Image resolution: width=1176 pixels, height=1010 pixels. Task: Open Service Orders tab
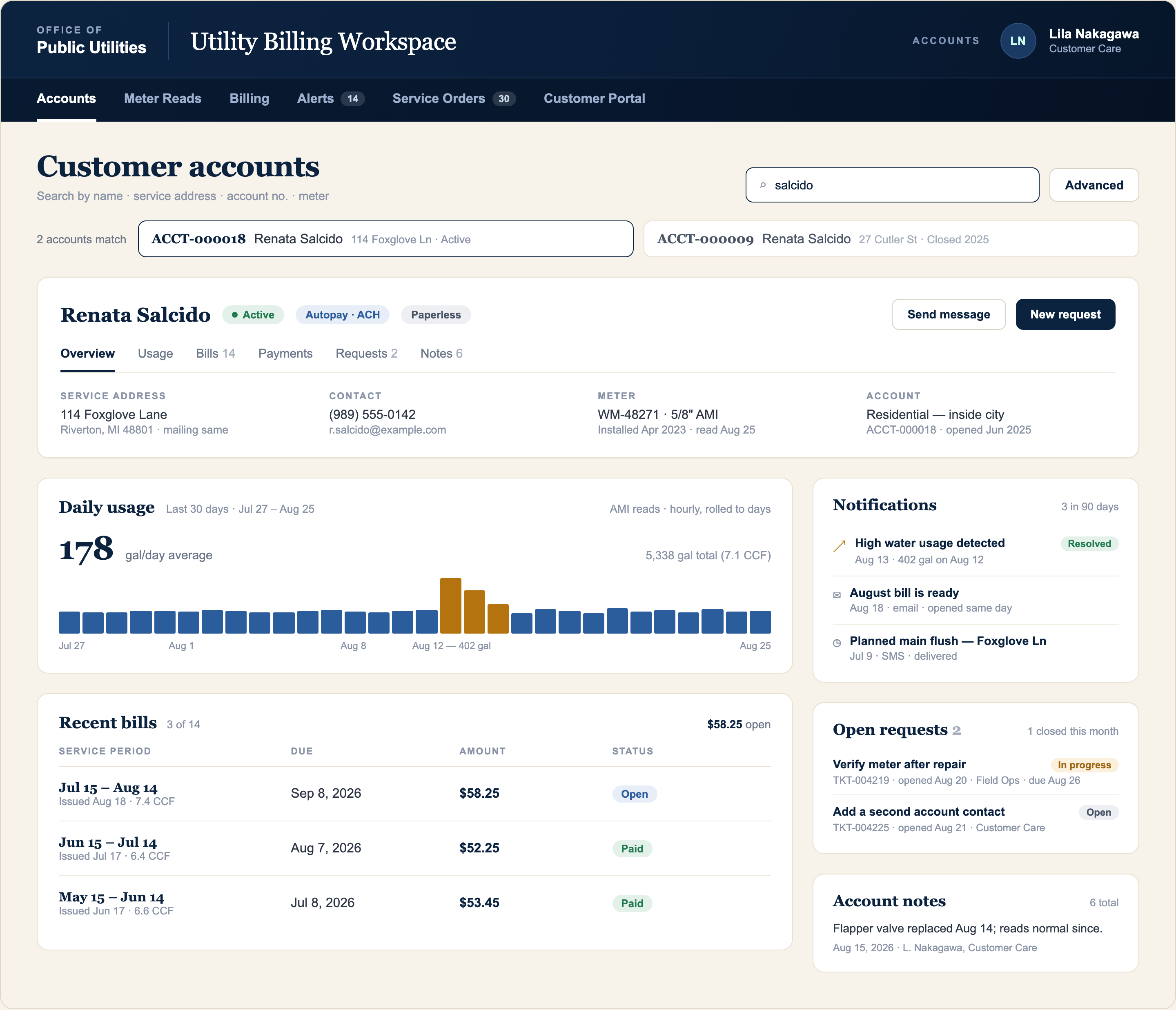pyautogui.click(x=454, y=99)
